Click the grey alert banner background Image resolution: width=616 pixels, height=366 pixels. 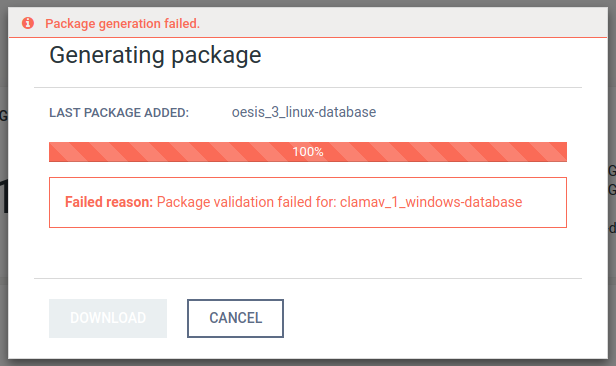point(393,23)
